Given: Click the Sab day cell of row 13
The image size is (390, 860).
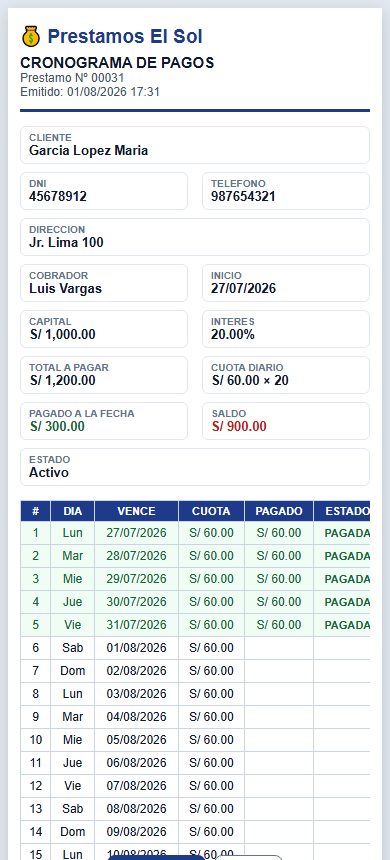Looking at the screenshot, I should pyautogui.click(x=72, y=810).
